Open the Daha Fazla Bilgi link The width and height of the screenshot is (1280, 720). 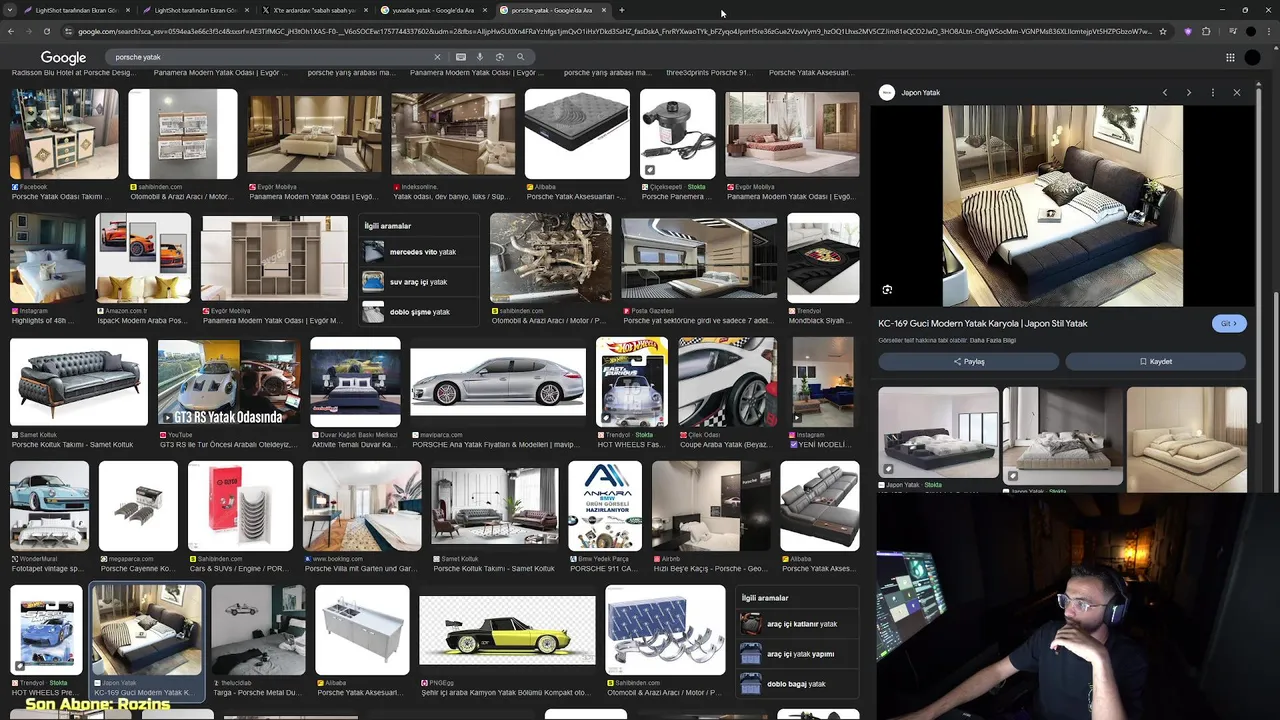[x=992, y=340]
